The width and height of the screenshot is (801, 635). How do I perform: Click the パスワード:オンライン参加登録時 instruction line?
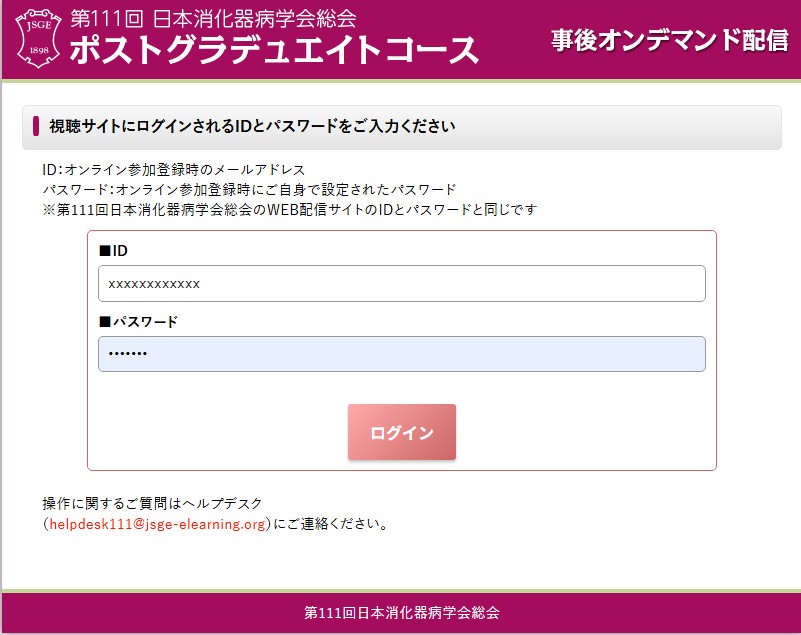coord(249,190)
